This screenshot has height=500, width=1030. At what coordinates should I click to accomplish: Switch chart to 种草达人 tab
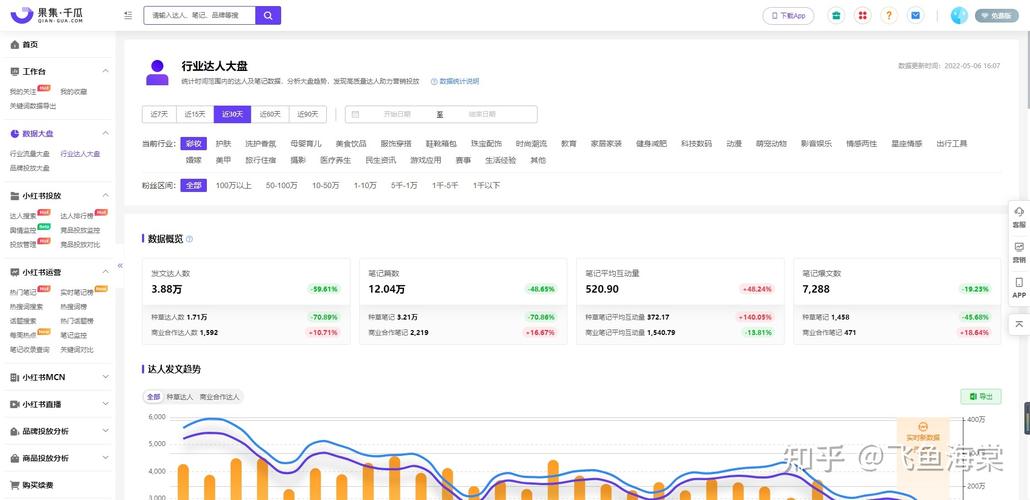180,397
